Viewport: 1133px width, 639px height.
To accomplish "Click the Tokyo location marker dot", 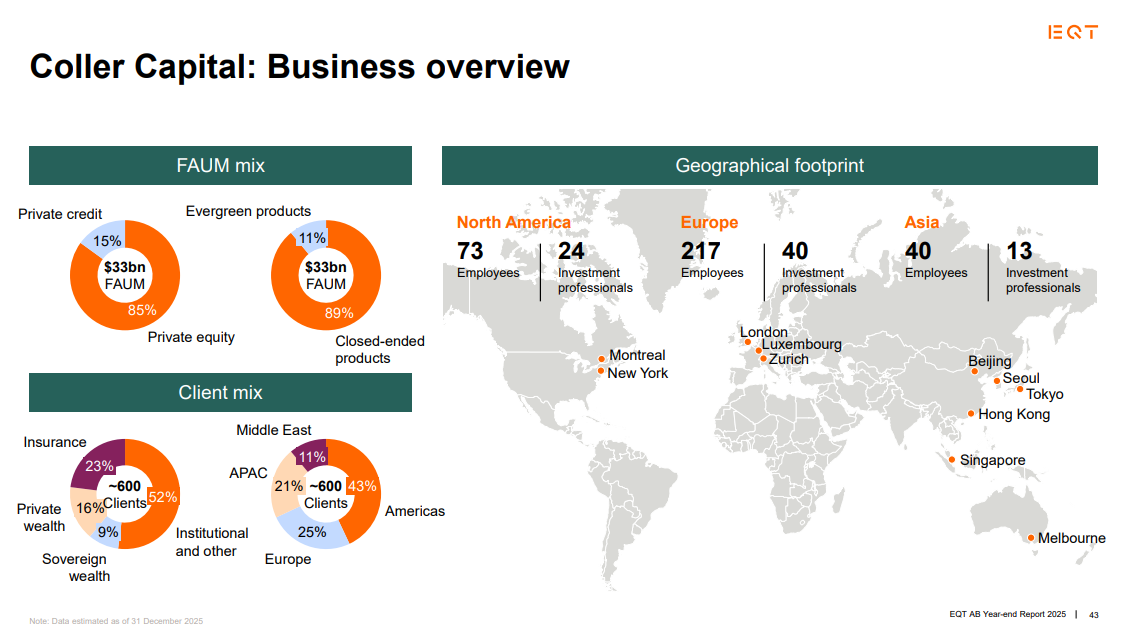I will pos(1020,389).
